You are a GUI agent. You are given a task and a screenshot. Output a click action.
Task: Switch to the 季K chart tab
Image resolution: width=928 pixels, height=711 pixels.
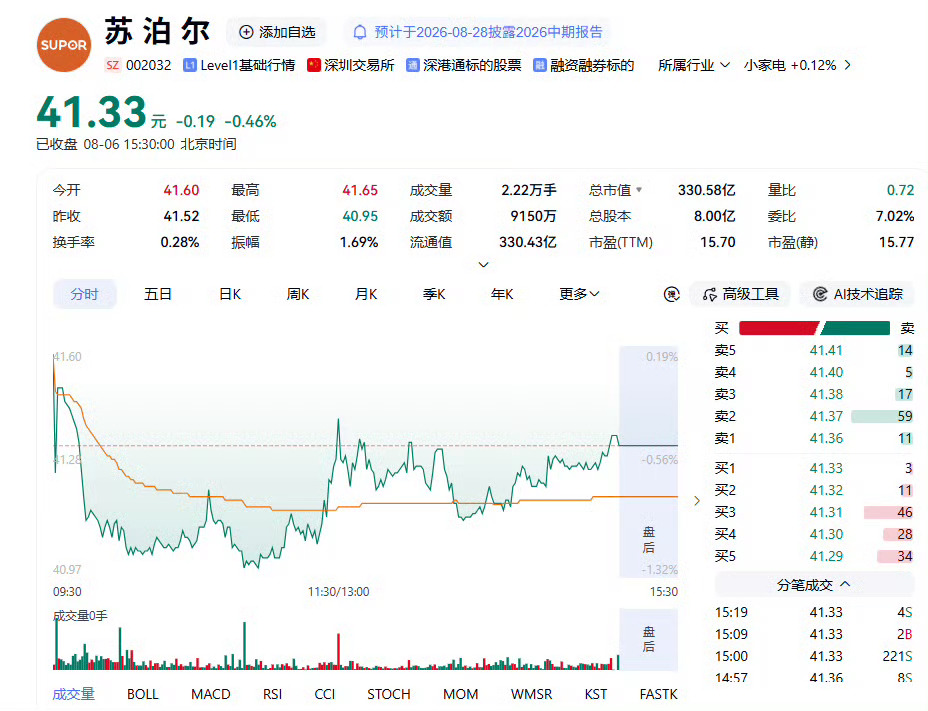434,294
